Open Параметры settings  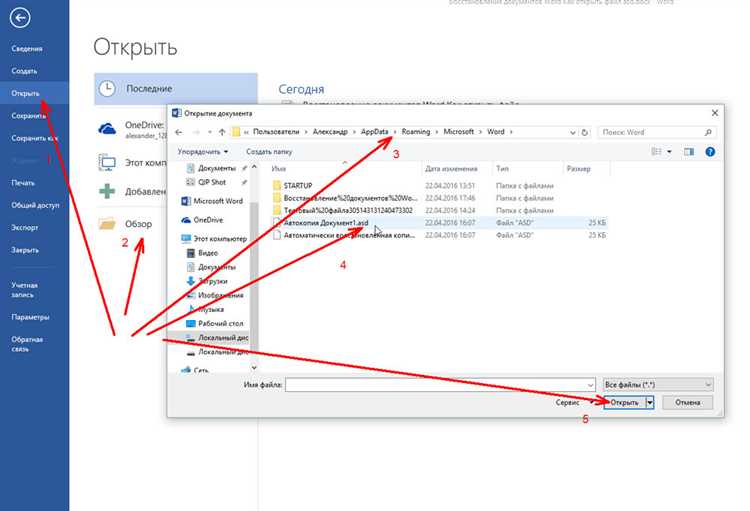click(x=31, y=317)
